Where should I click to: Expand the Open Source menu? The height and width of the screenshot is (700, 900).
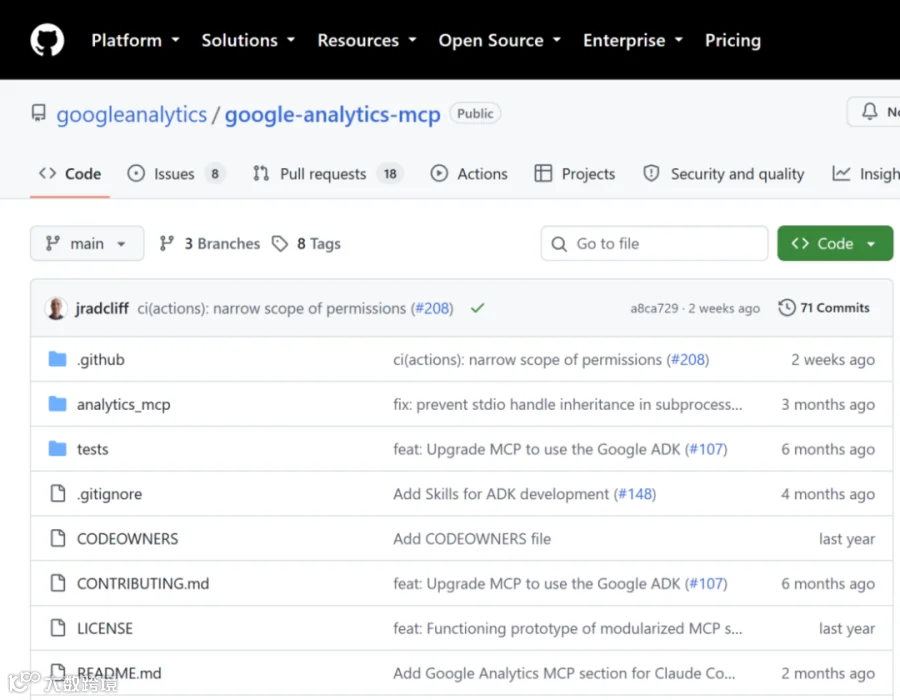tap(499, 40)
